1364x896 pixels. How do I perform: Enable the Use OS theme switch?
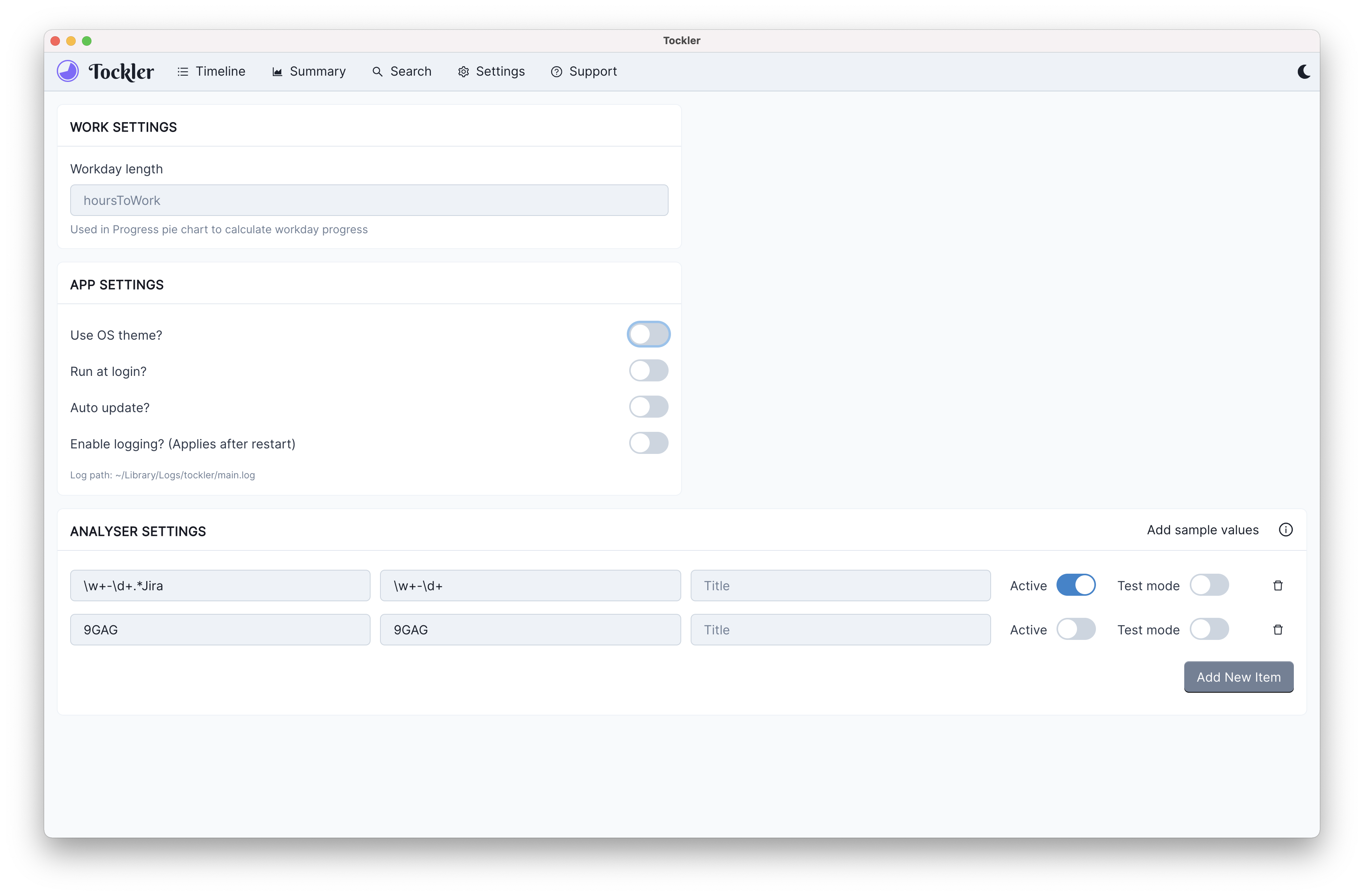click(x=648, y=335)
